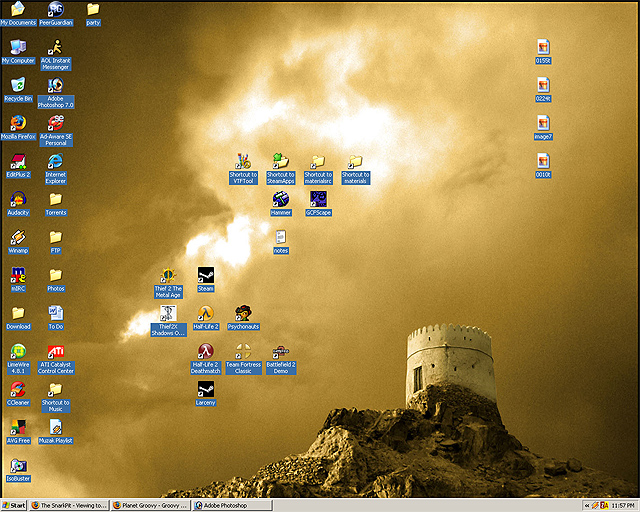Click the Audacity icon
Image resolution: width=640 pixels, height=512 pixels.
coord(18,199)
